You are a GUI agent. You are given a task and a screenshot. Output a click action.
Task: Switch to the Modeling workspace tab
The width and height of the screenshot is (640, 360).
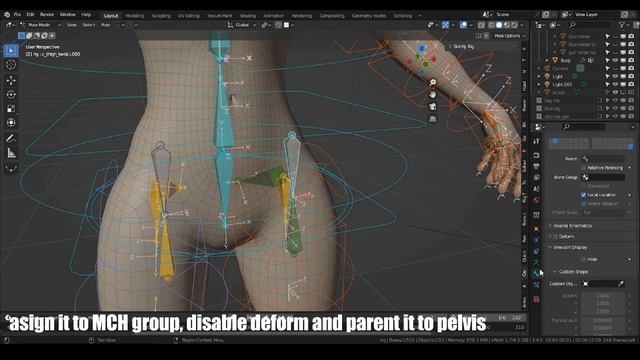click(x=135, y=16)
